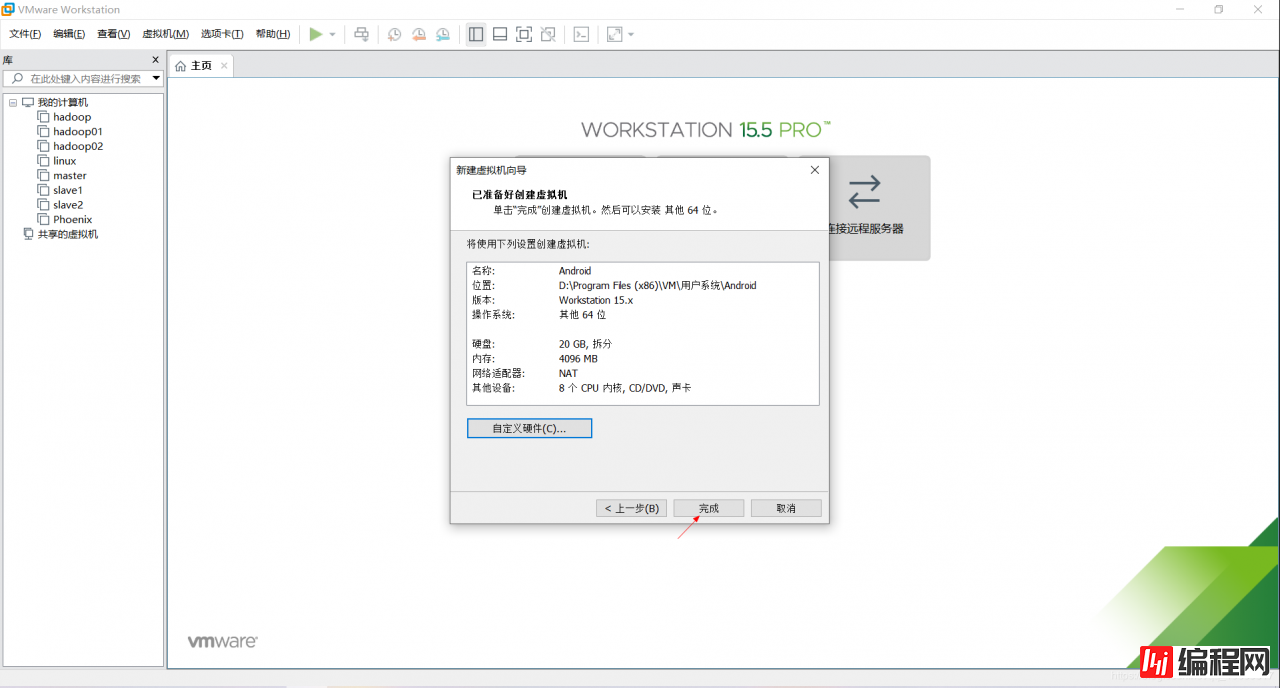
Task: Open the Snapshot Manager icon
Action: point(443,34)
